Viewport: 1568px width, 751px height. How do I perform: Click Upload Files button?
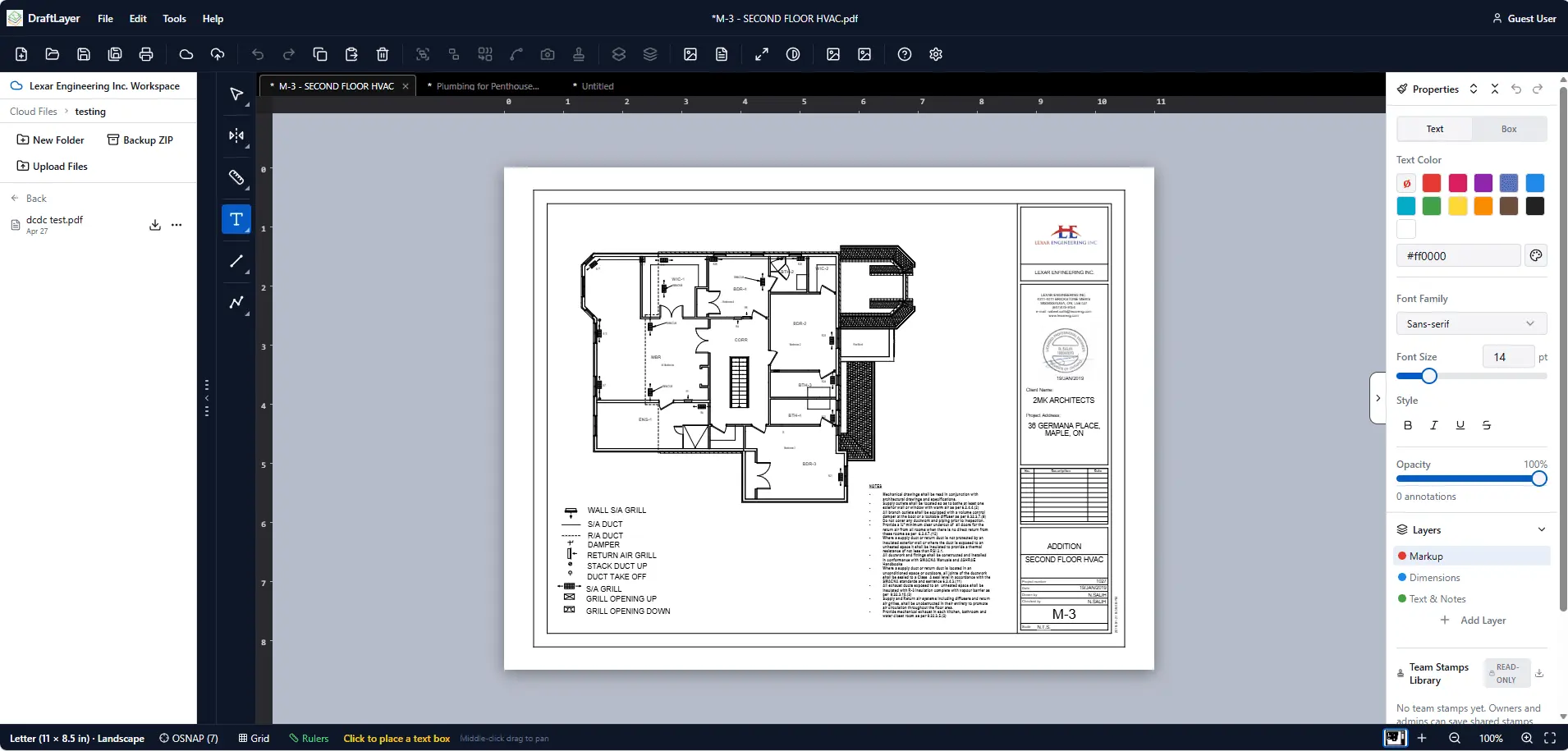[x=53, y=167]
